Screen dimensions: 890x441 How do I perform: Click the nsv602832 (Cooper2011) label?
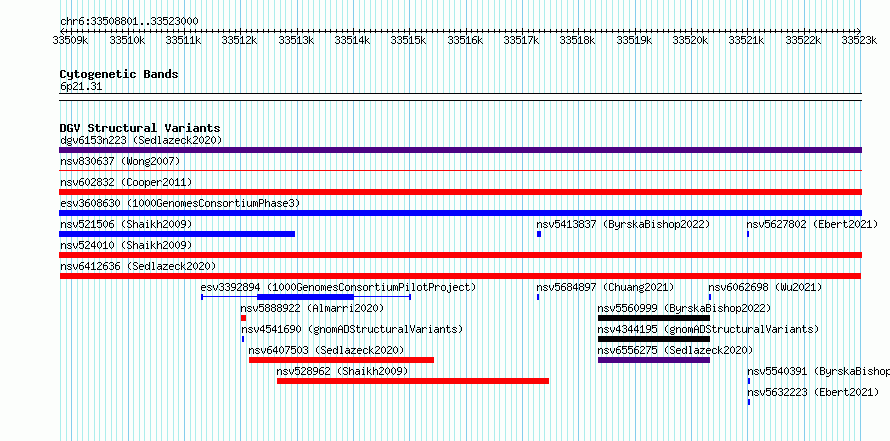click(x=126, y=182)
